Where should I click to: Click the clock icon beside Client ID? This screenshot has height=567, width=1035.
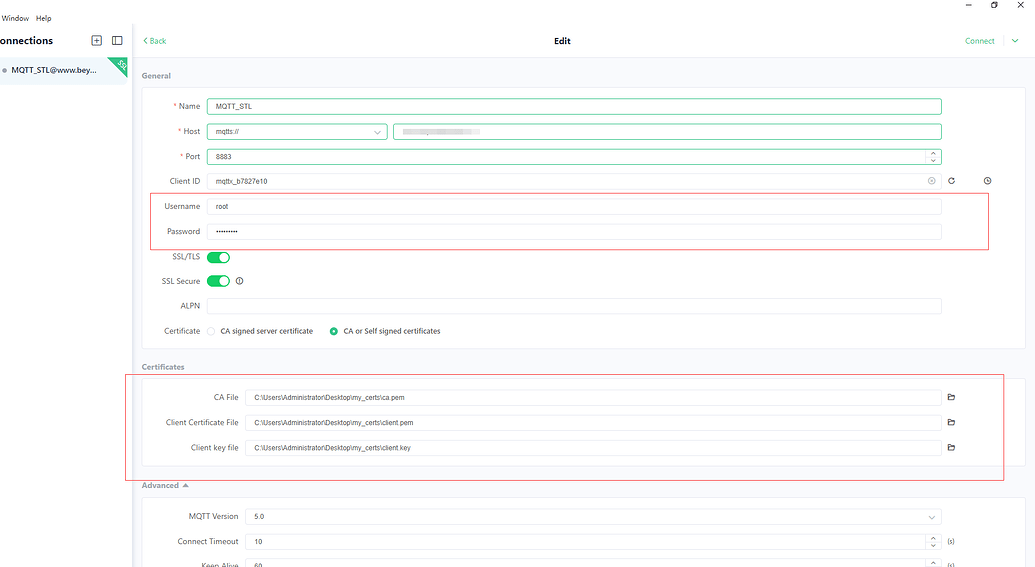point(987,181)
